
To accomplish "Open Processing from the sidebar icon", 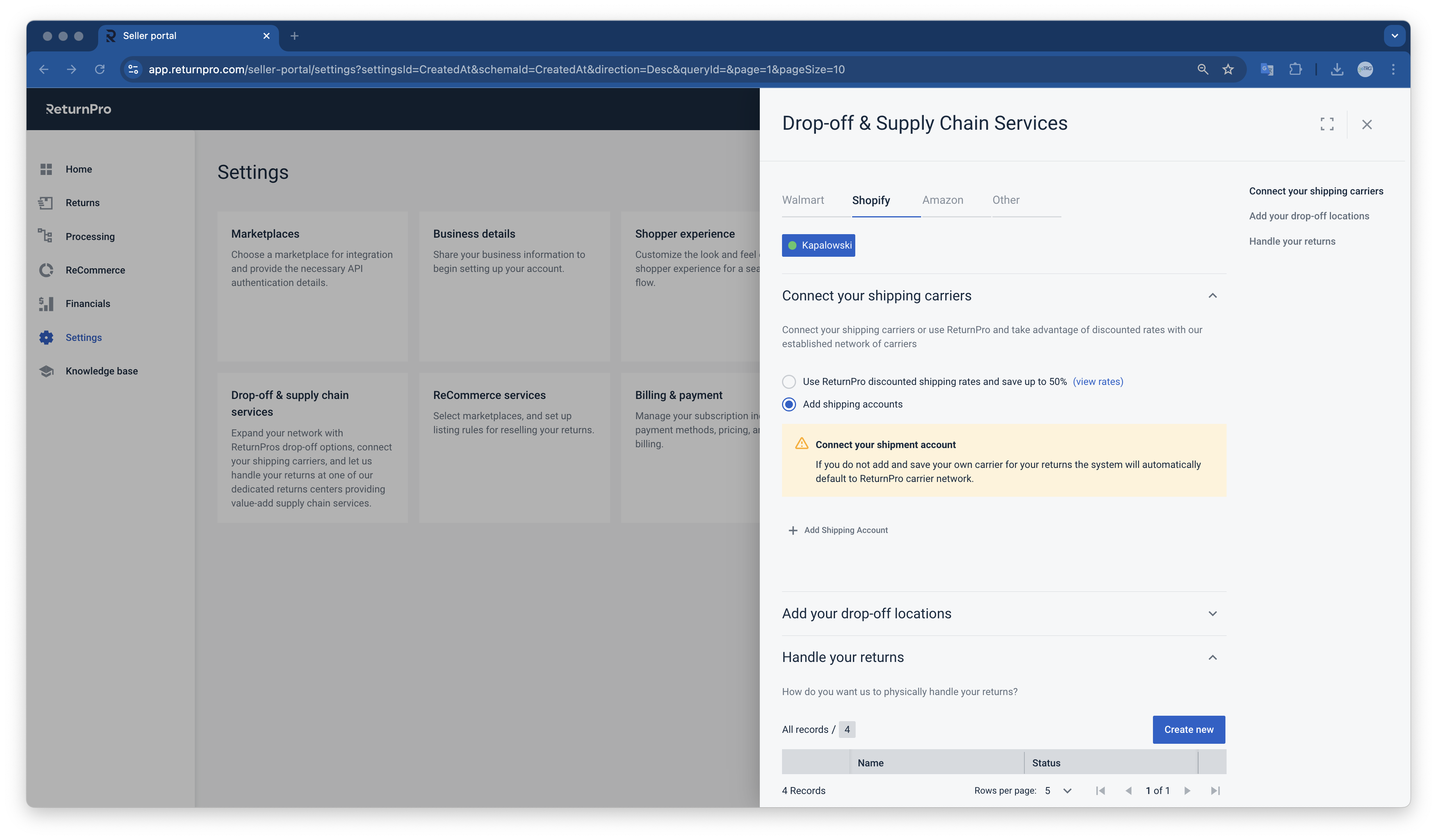I will pos(46,235).
